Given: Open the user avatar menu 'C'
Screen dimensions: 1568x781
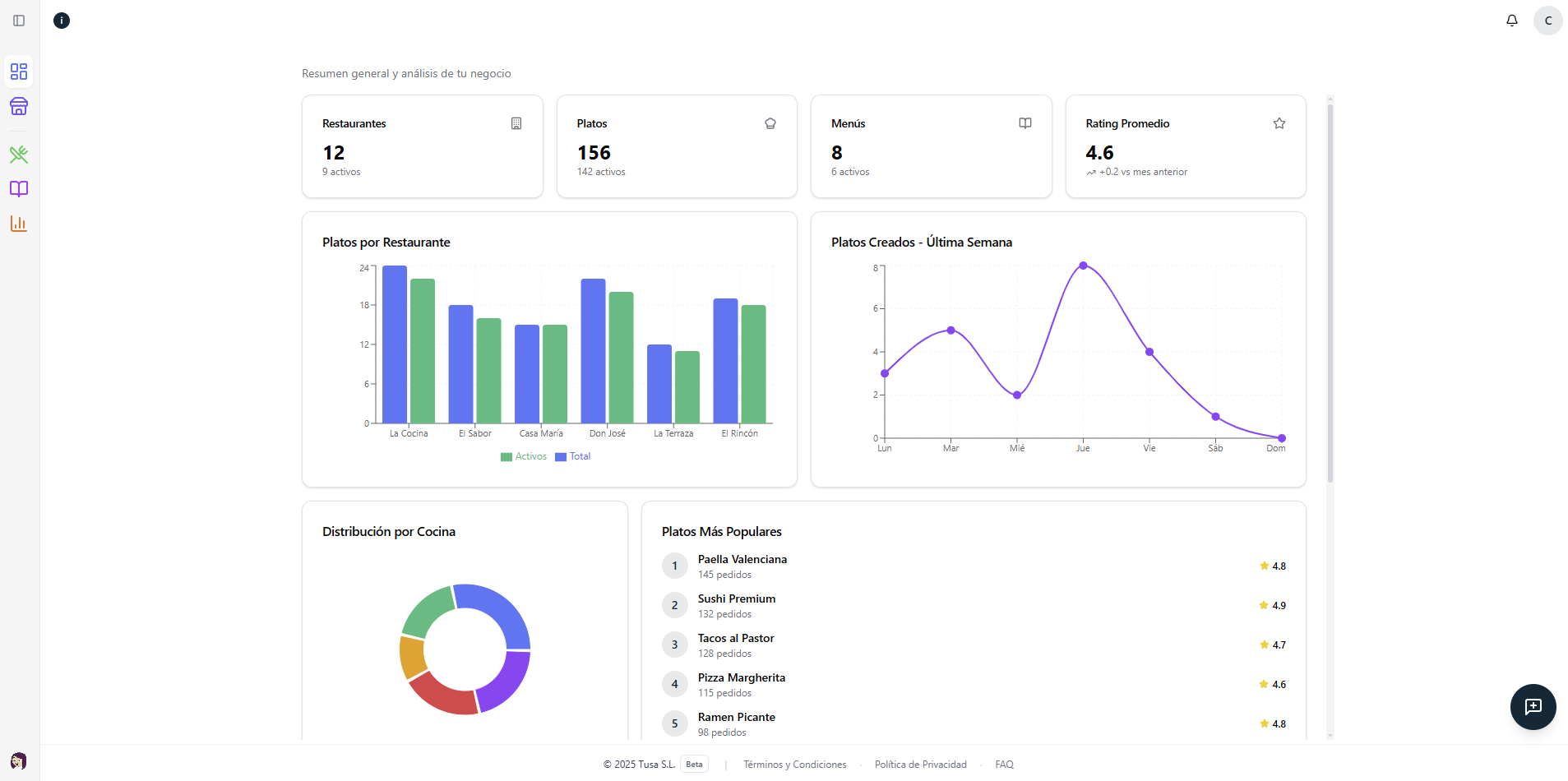Looking at the screenshot, I should tap(1547, 21).
